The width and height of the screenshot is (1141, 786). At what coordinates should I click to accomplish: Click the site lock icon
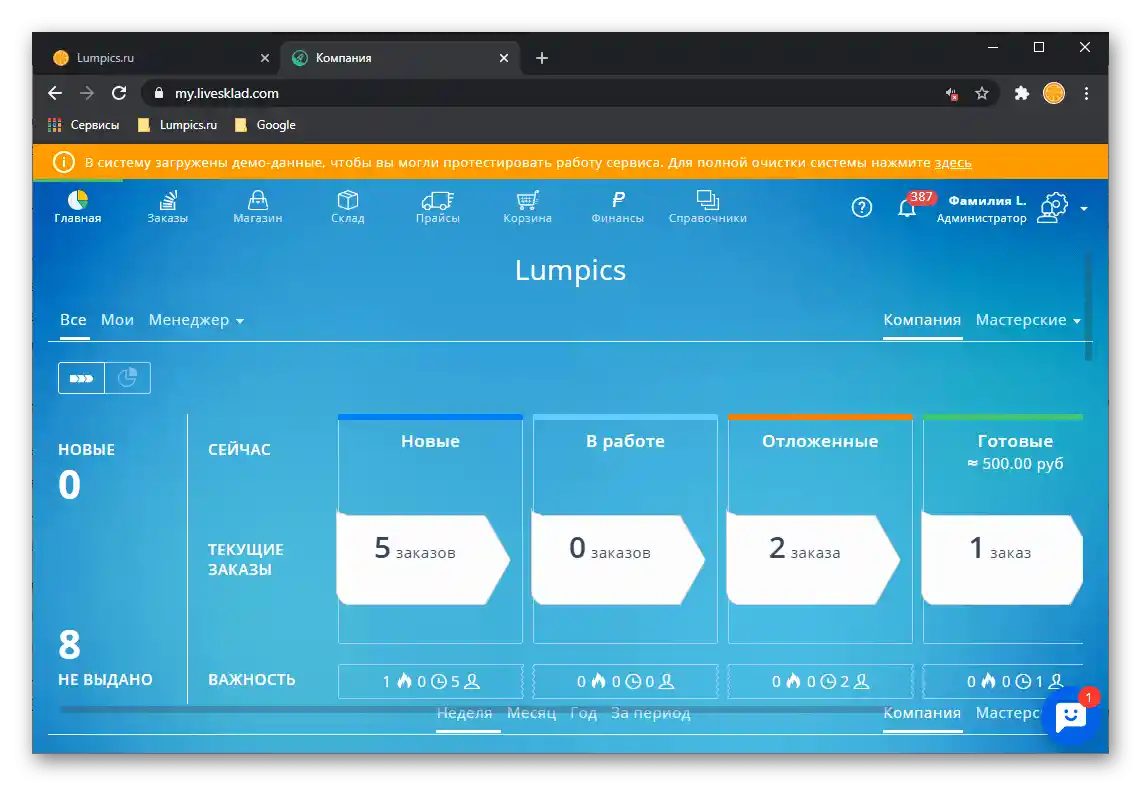point(159,93)
